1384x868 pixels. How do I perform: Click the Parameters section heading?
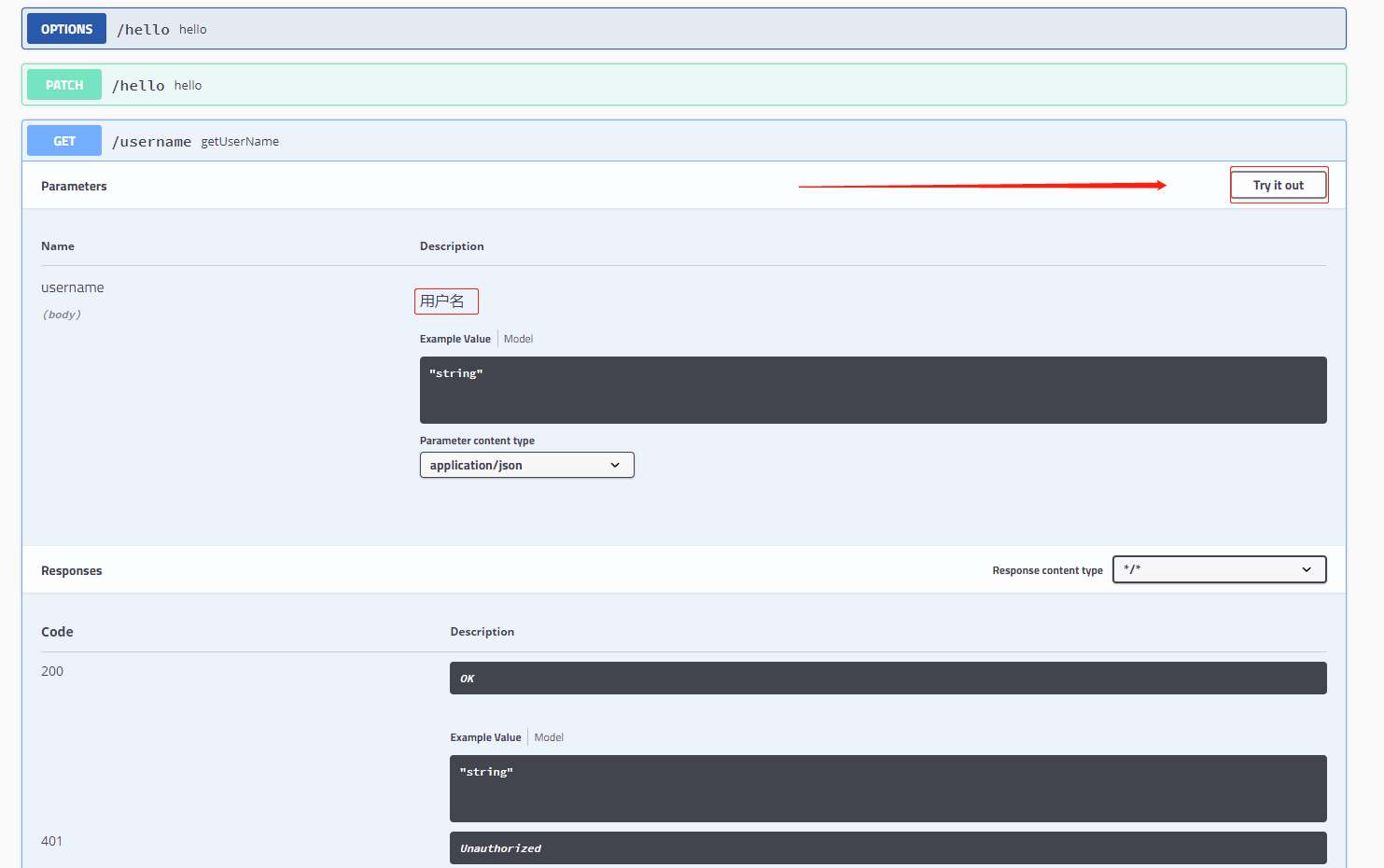click(74, 187)
